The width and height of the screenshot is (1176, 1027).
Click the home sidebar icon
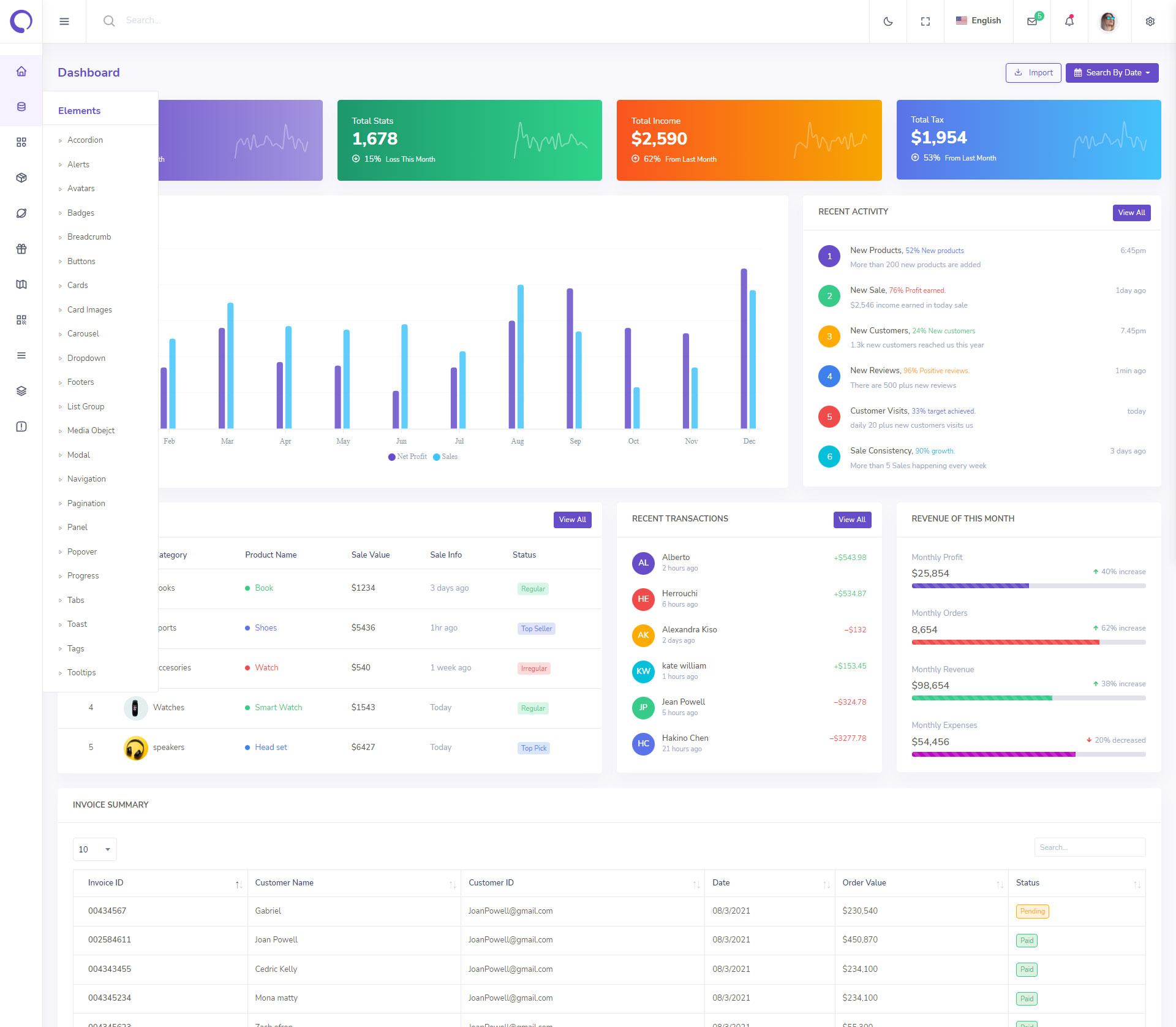click(21, 71)
